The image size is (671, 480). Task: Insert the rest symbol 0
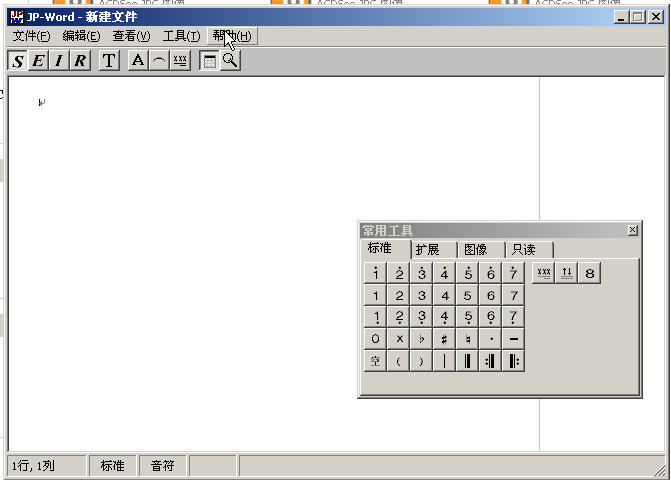tap(375, 339)
